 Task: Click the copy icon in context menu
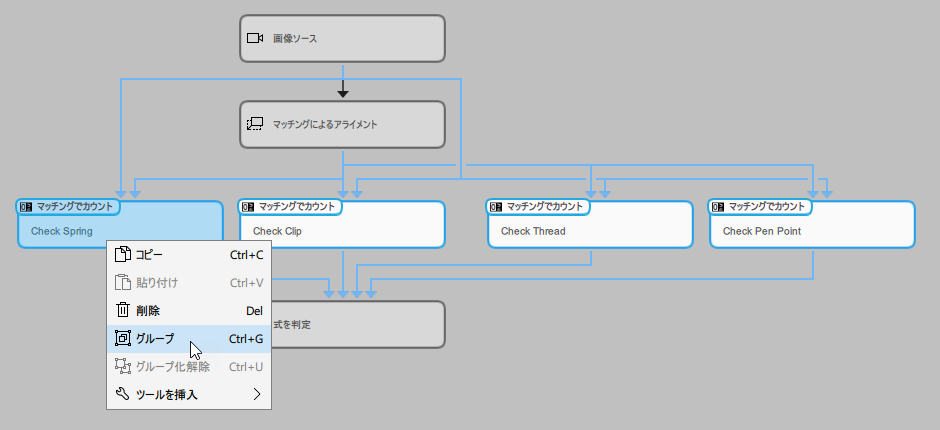(x=123, y=255)
